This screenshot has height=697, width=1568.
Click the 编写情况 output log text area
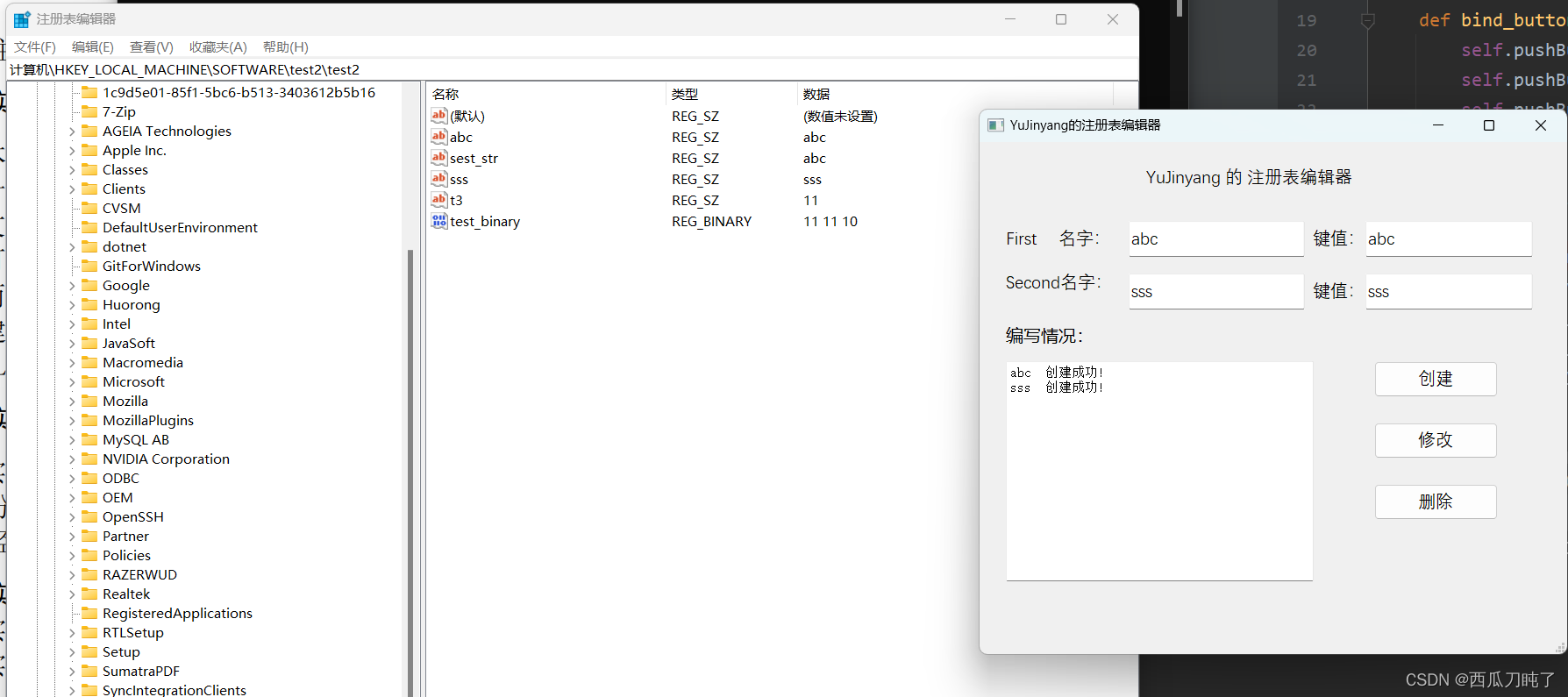coord(1159,471)
